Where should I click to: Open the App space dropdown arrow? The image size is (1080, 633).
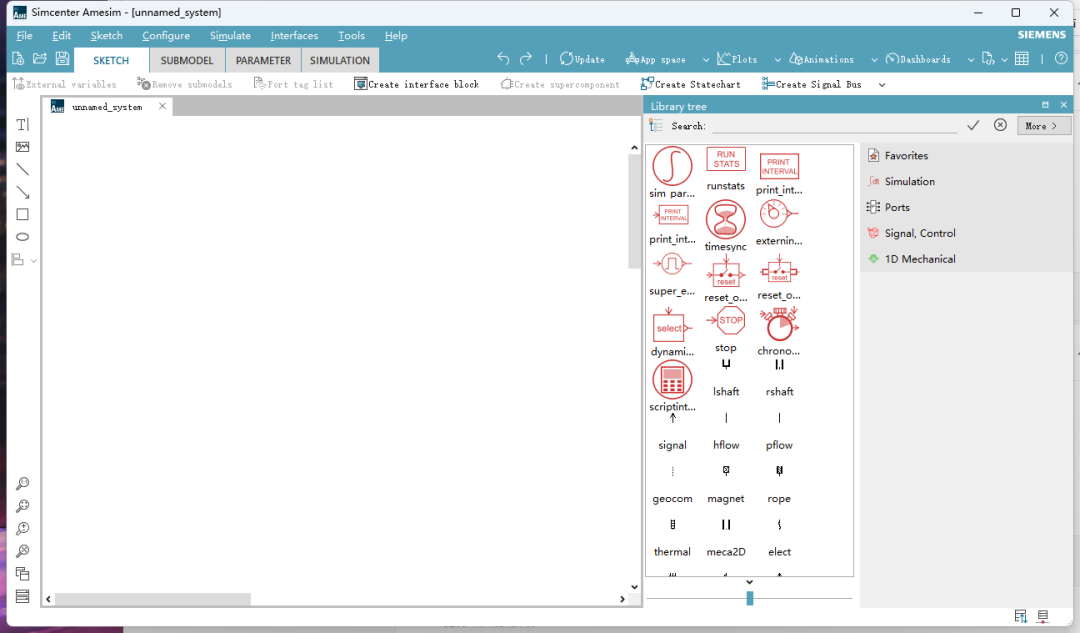(705, 60)
